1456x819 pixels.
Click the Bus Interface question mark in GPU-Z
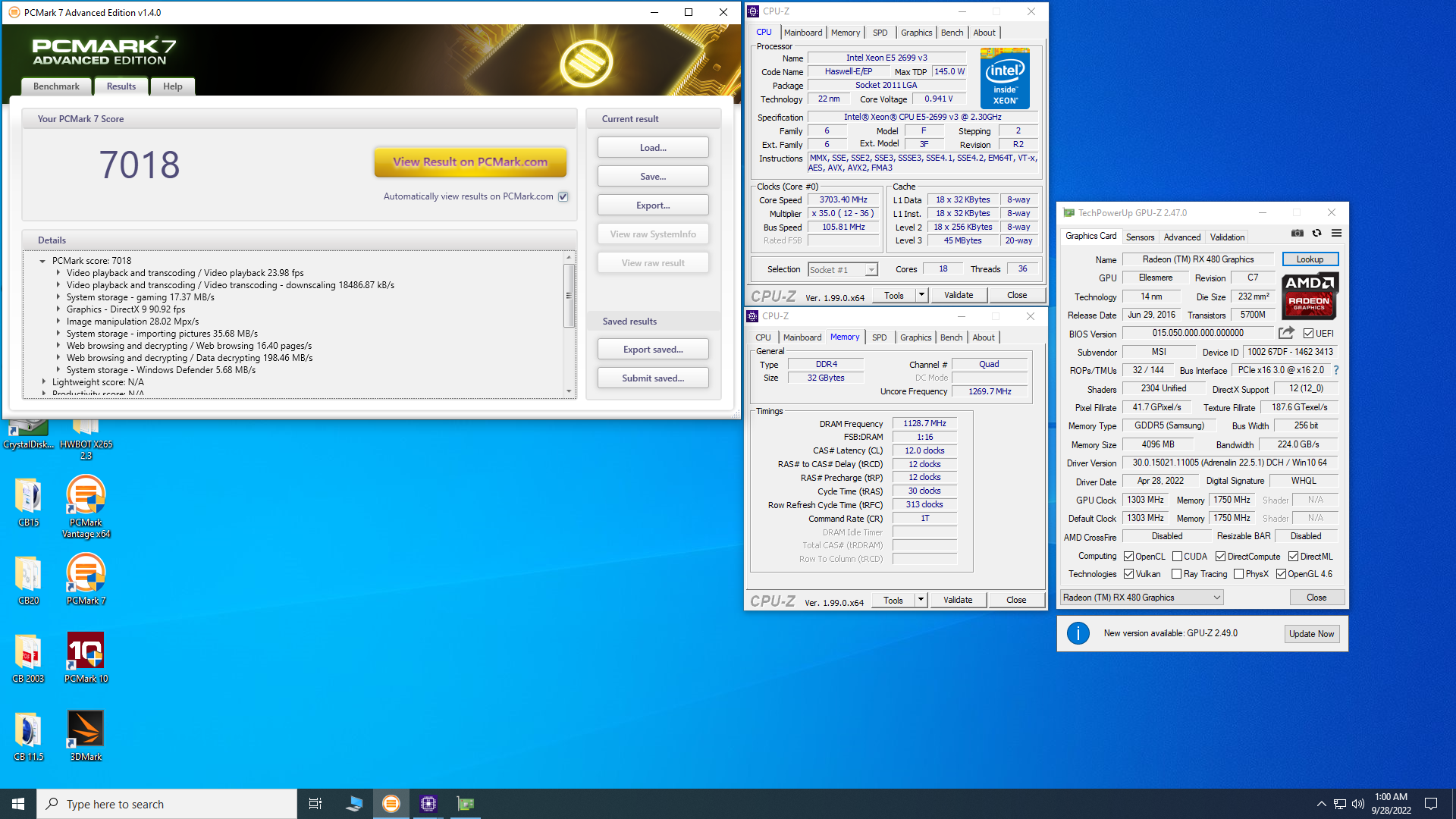tap(1336, 370)
